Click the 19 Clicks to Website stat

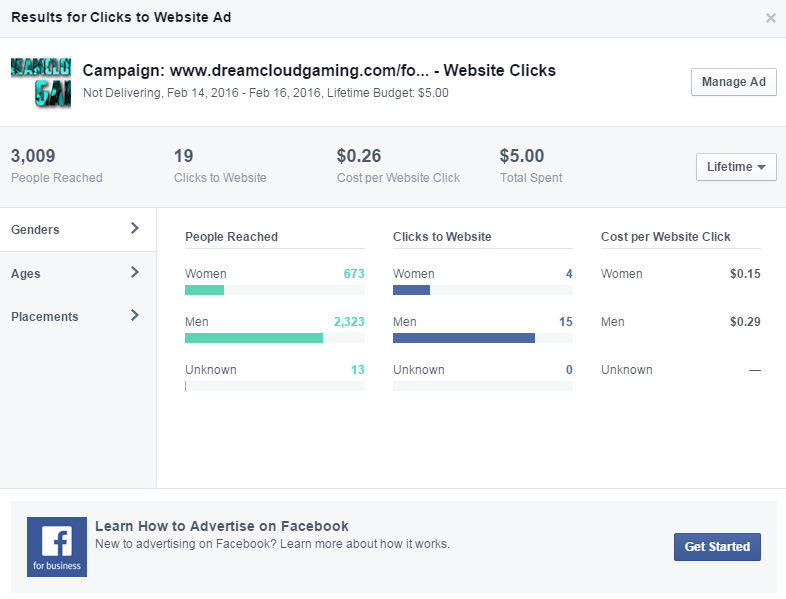tap(220, 166)
